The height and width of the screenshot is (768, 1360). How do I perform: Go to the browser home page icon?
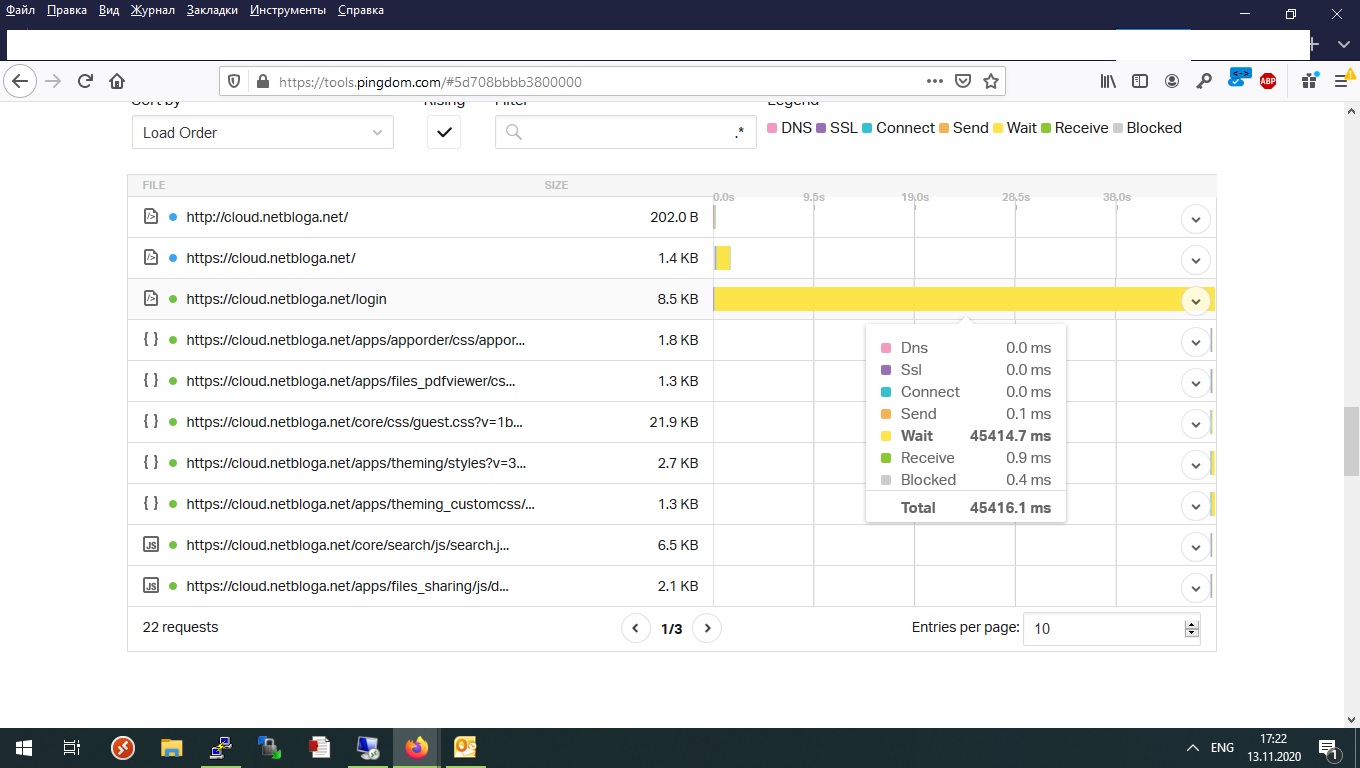tap(117, 81)
